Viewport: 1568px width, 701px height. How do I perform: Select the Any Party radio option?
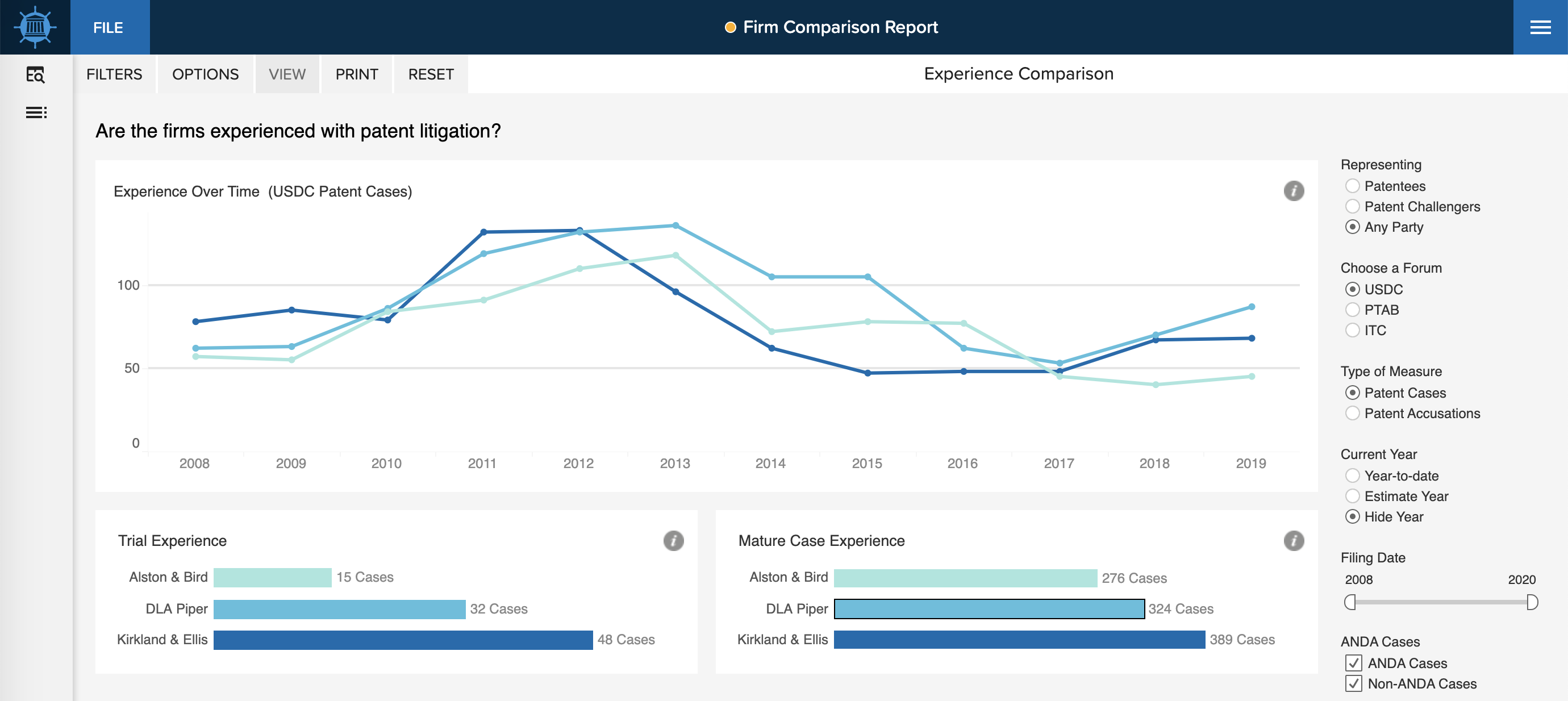[x=1353, y=227]
